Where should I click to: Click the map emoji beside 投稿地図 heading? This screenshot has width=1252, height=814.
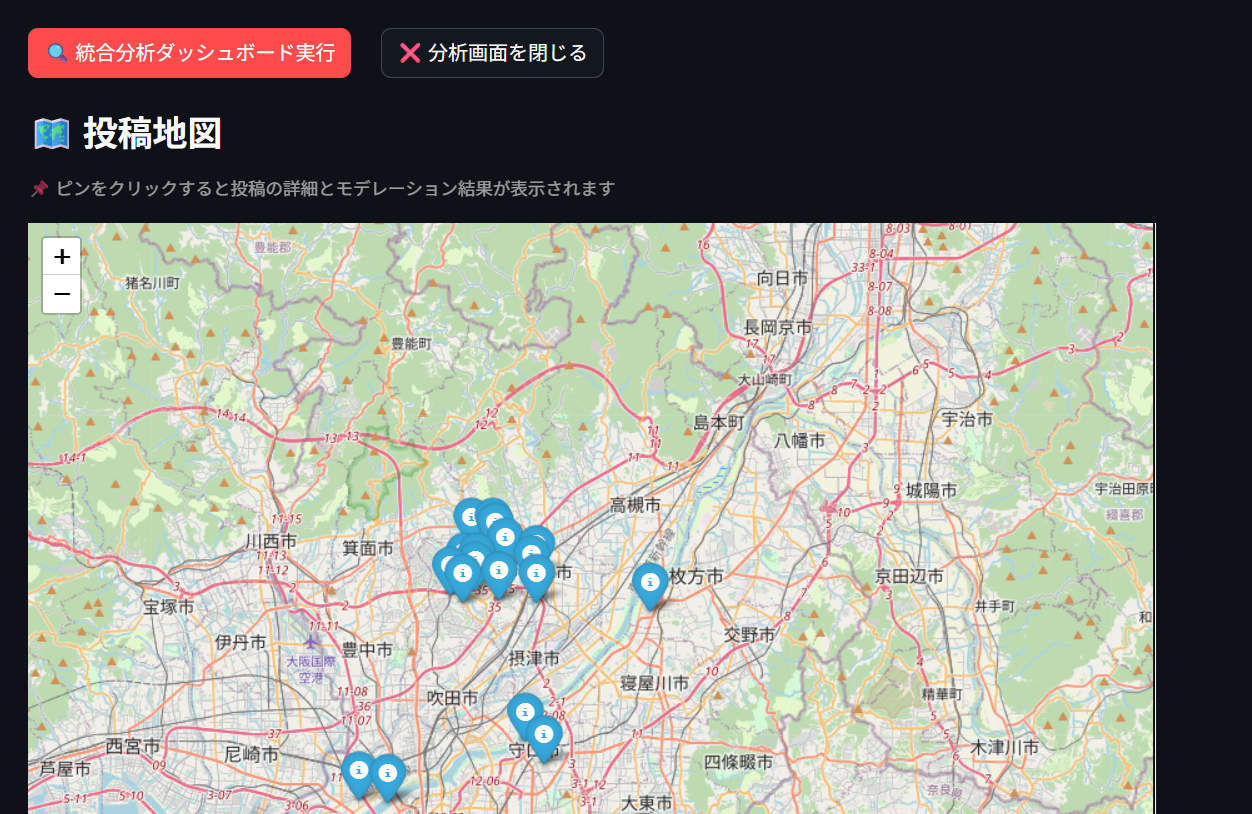pos(51,133)
